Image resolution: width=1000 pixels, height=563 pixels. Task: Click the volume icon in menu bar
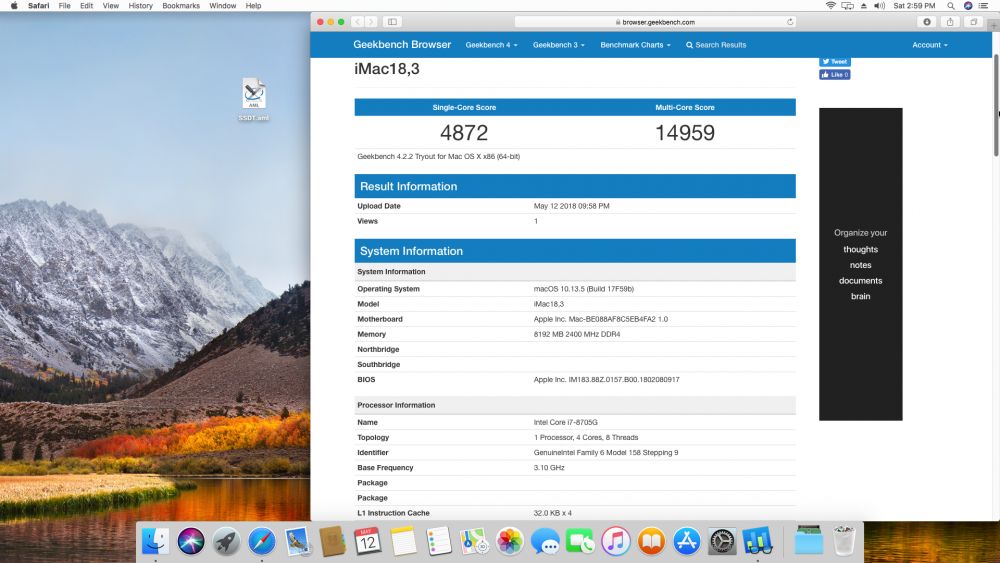pos(879,6)
